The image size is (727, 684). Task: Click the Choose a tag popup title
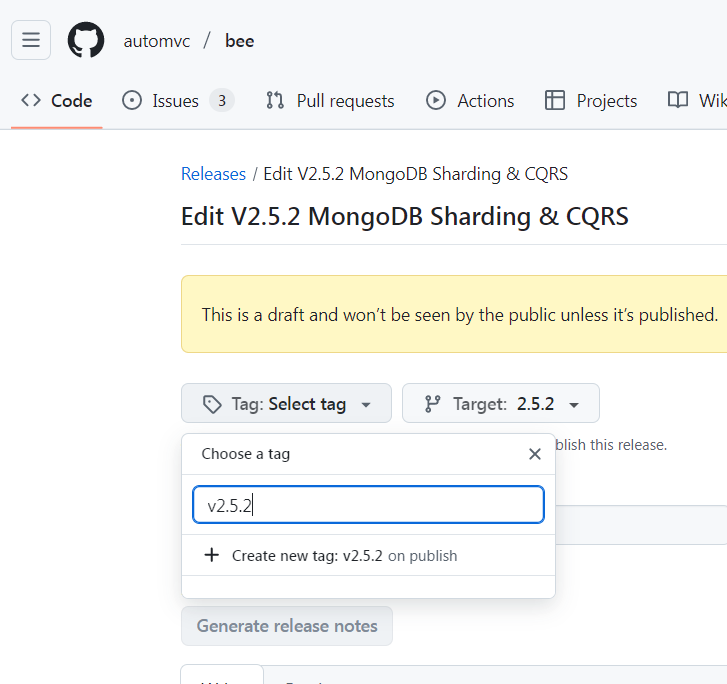click(246, 454)
